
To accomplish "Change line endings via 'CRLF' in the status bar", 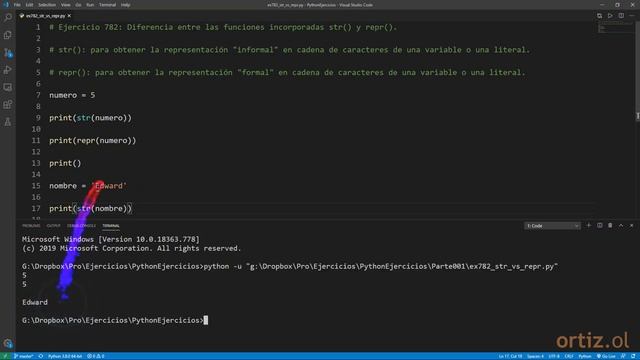I will tap(569, 356).
